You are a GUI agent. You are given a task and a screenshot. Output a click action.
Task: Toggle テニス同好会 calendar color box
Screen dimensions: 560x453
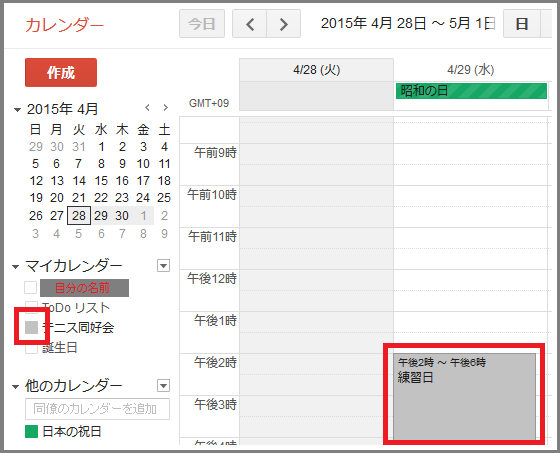point(31,327)
